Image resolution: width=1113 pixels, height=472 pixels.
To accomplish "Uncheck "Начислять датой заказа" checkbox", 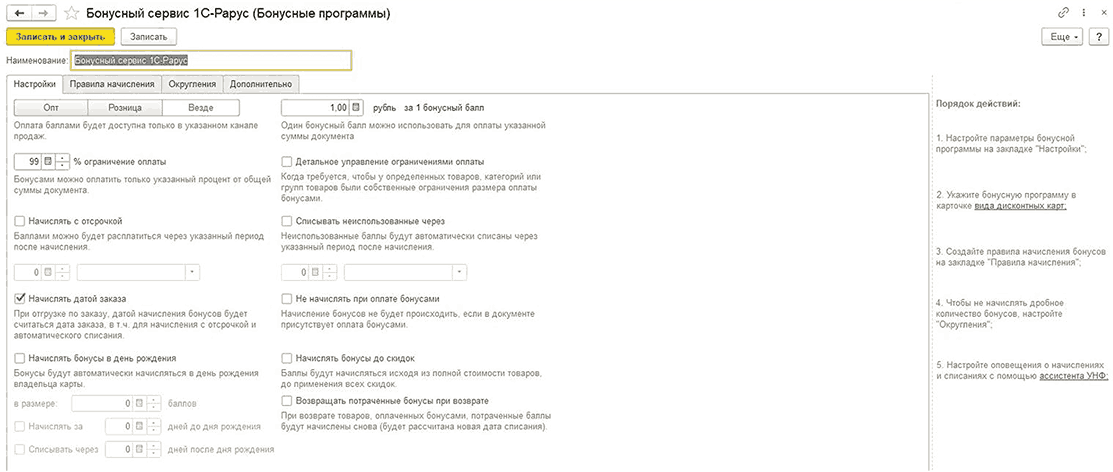I will 20,298.
